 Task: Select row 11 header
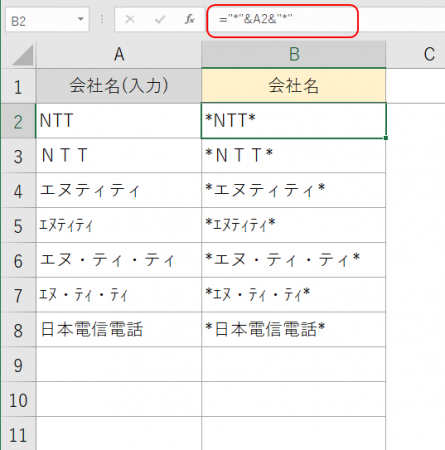coord(18,434)
